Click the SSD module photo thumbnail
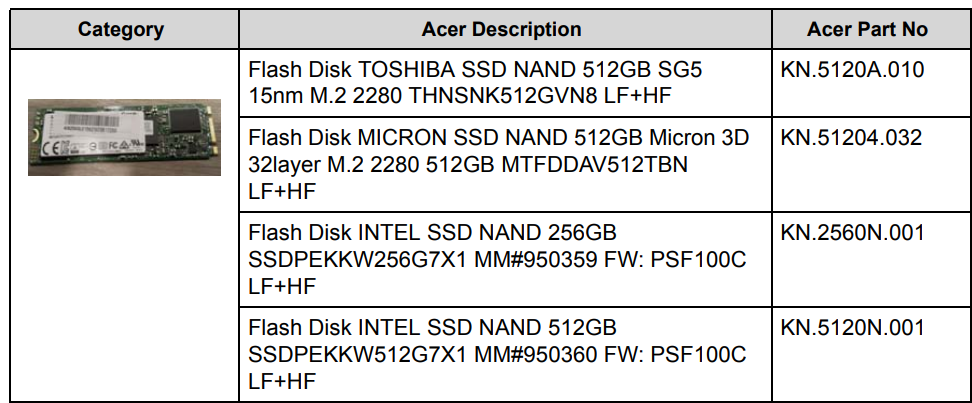This screenshot has height=403, width=972. coord(125,137)
